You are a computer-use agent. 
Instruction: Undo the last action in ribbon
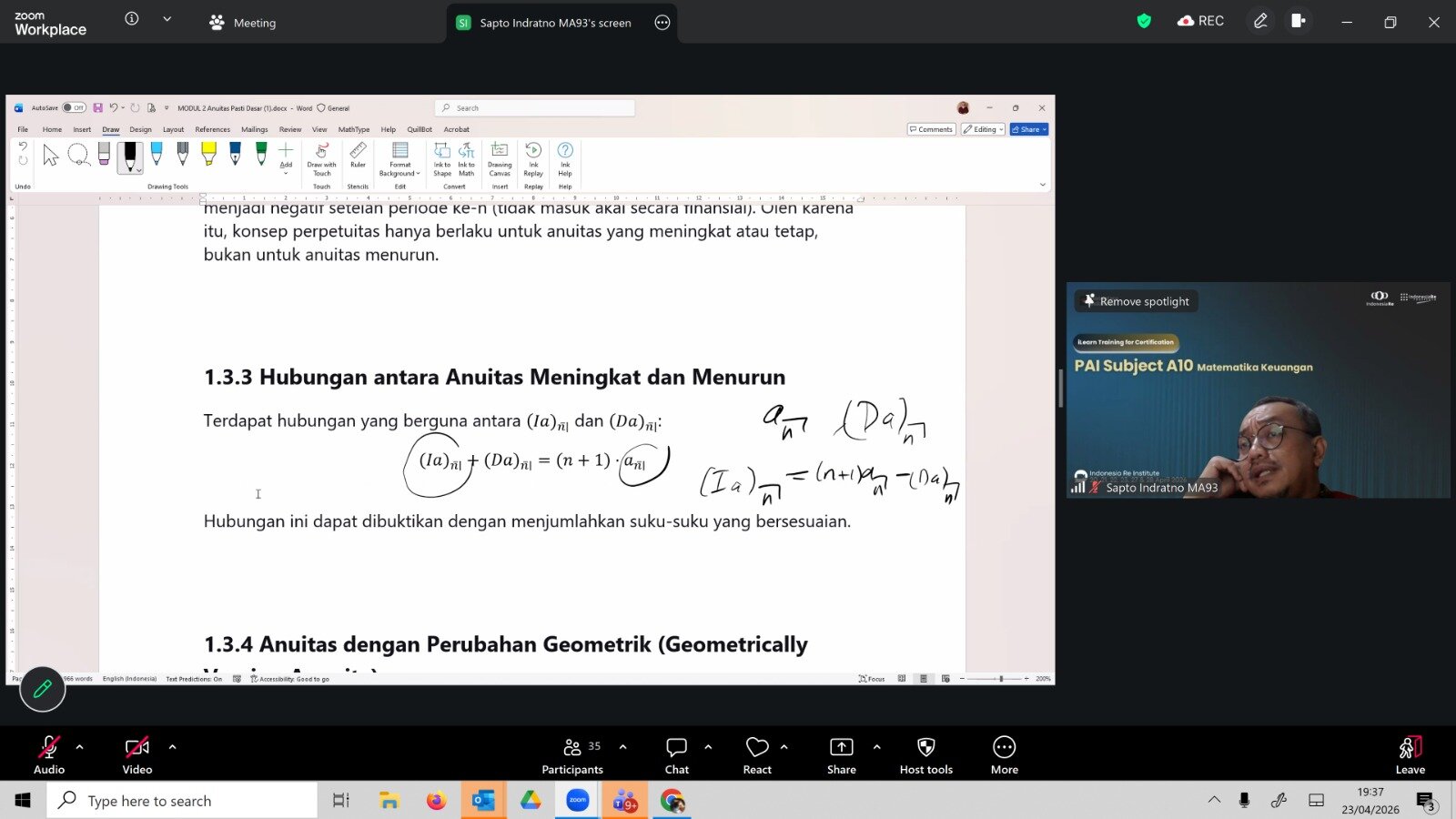pos(23,147)
